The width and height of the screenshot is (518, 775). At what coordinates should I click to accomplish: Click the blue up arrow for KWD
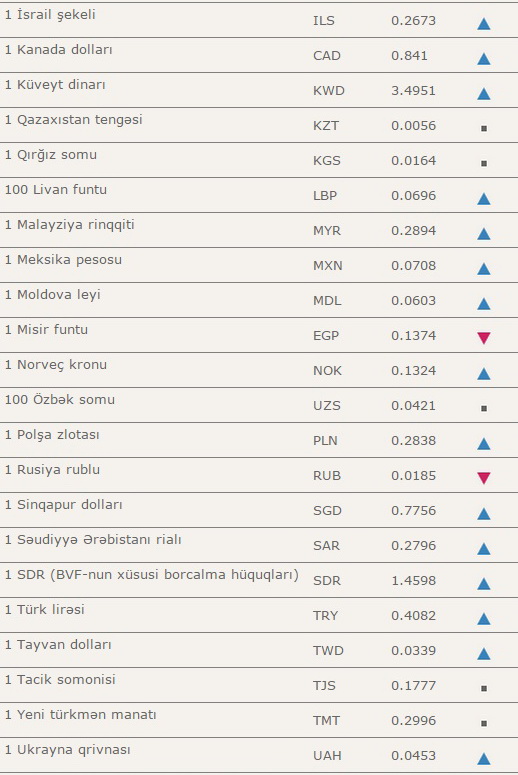(x=483, y=94)
